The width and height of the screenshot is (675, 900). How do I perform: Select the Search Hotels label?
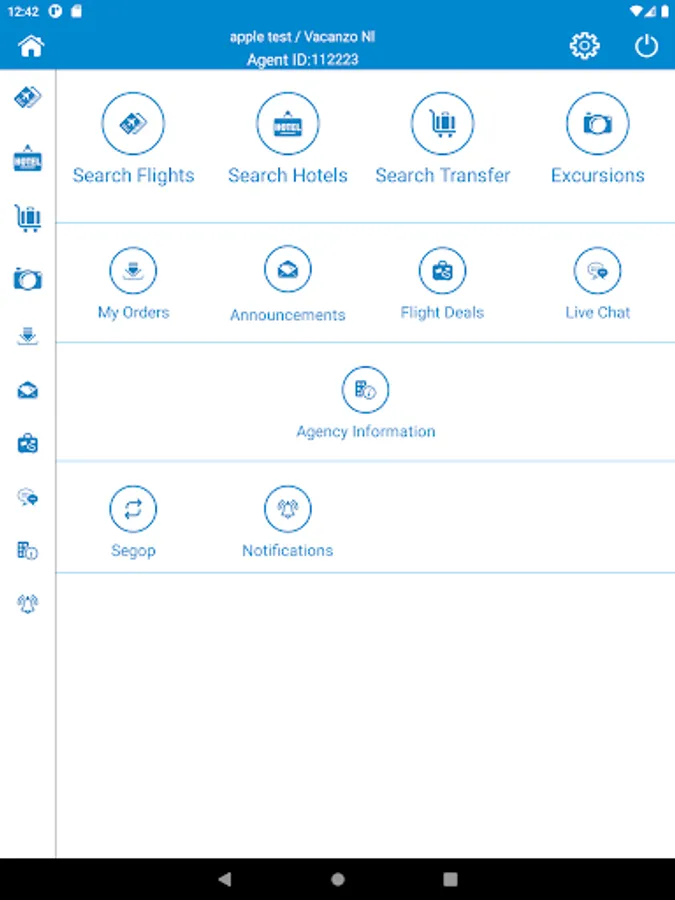click(x=288, y=175)
